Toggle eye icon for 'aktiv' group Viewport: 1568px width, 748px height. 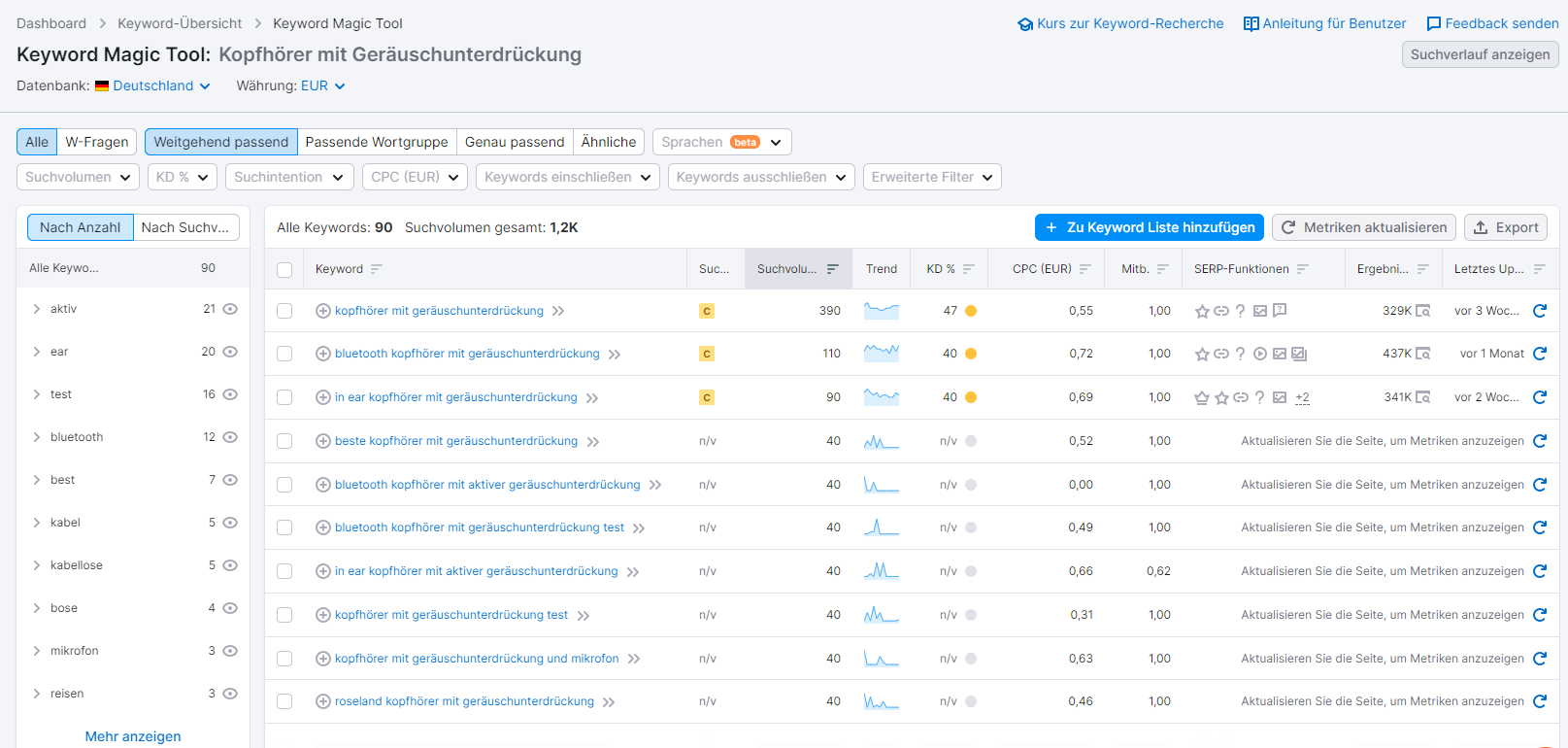pyautogui.click(x=230, y=309)
